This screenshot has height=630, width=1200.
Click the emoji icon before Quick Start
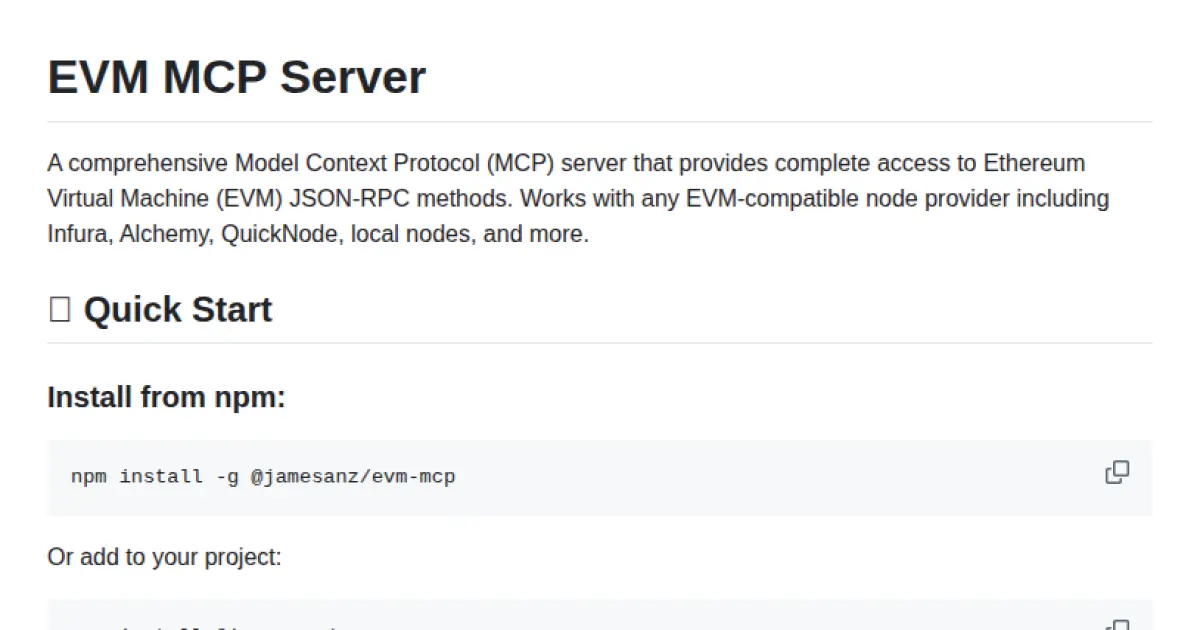point(59,309)
